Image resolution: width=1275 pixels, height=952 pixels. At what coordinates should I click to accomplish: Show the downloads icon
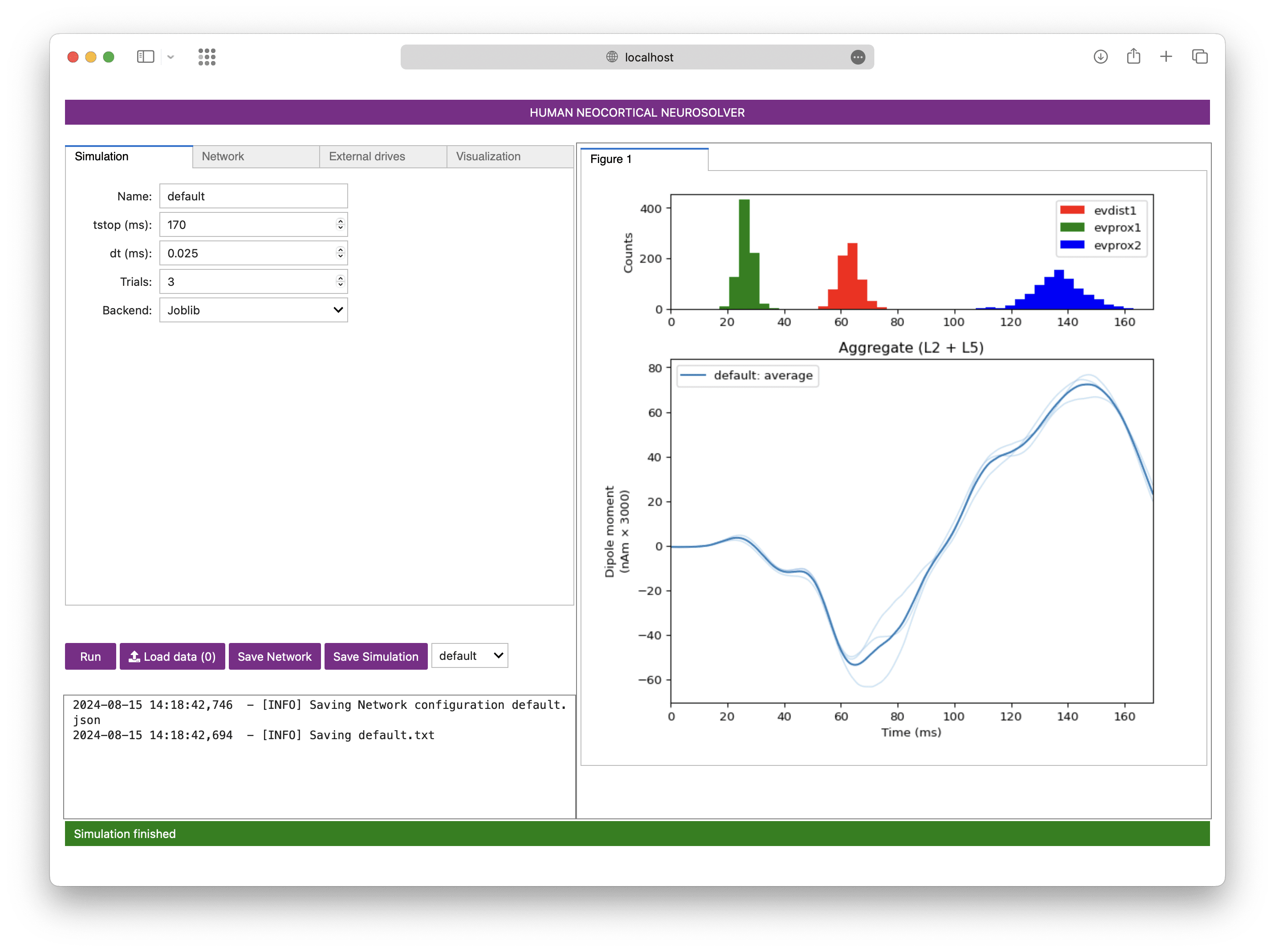coord(1100,57)
